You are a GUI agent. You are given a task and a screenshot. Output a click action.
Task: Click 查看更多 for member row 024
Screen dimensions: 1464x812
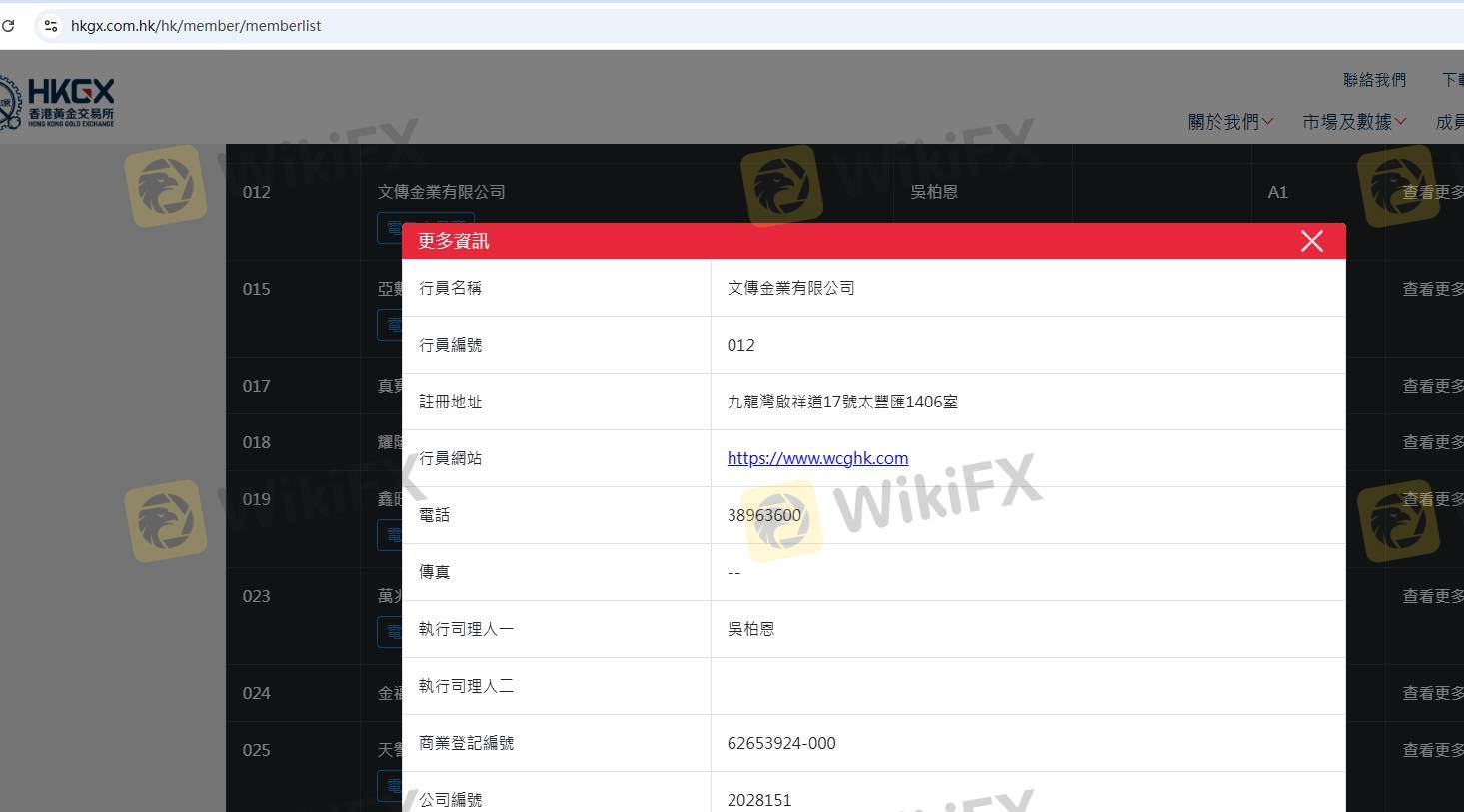(x=1433, y=693)
